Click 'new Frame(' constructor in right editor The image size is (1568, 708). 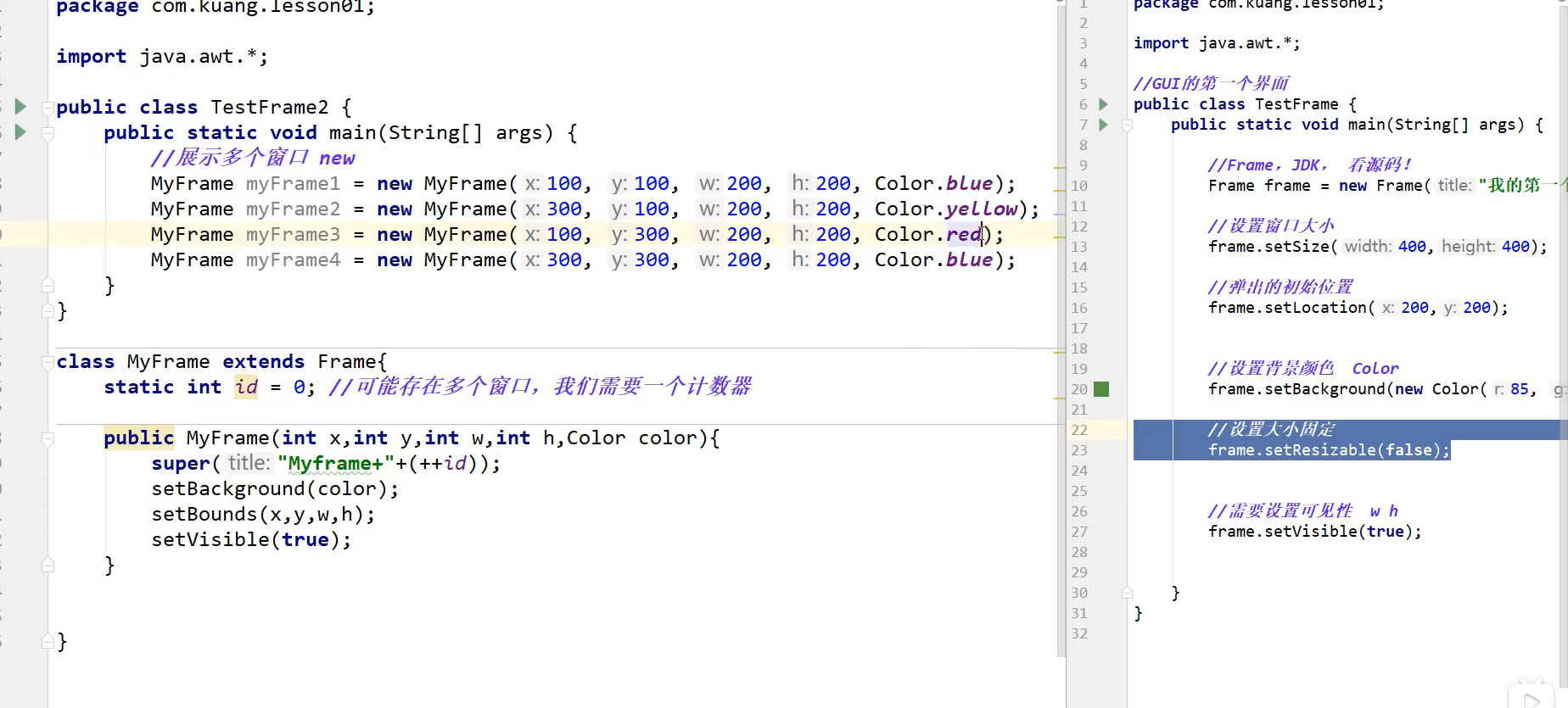(x=1384, y=186)
